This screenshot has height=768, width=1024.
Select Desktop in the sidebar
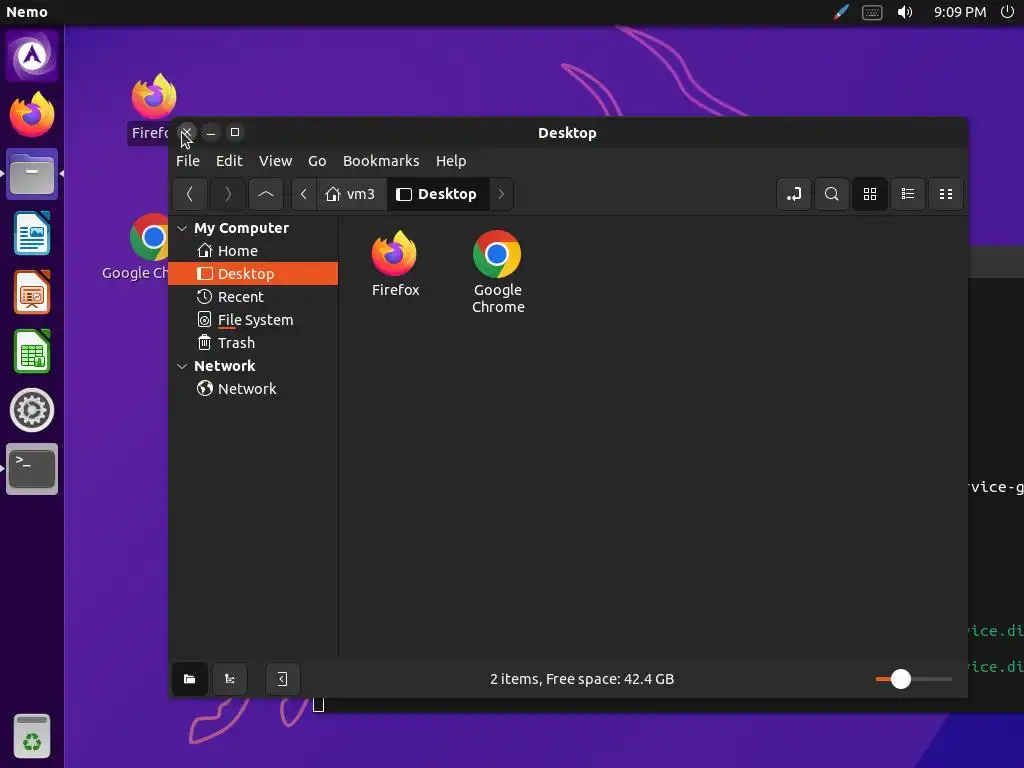[253, 274]
